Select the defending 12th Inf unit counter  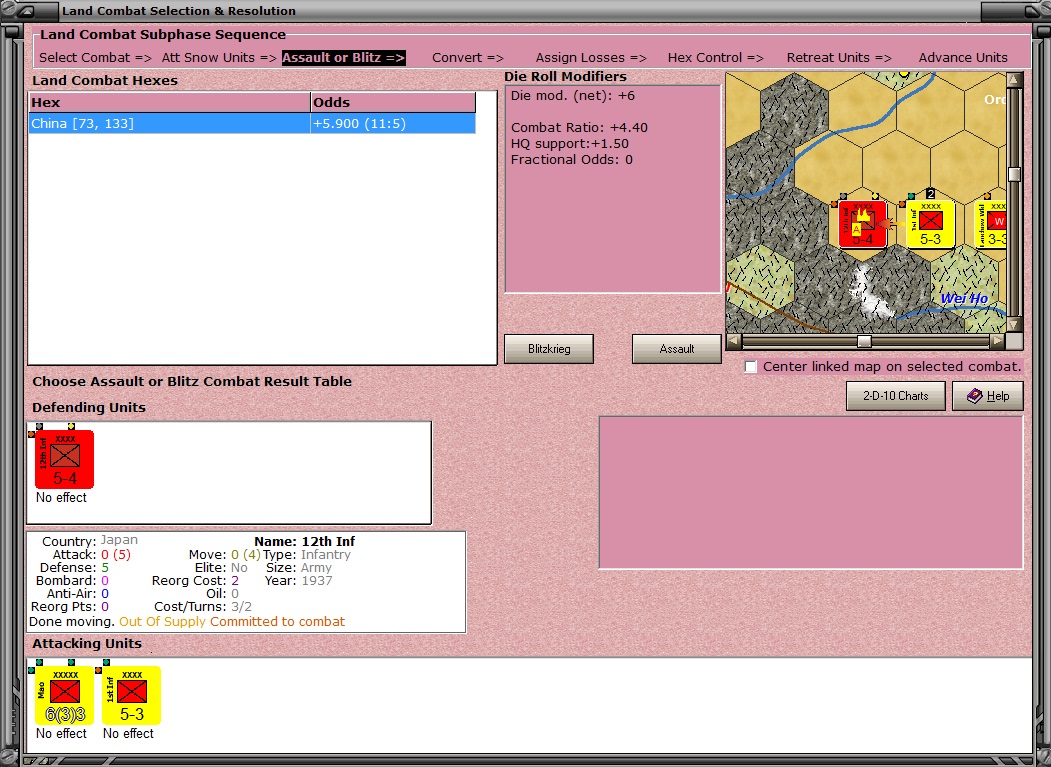click(64, 459)
